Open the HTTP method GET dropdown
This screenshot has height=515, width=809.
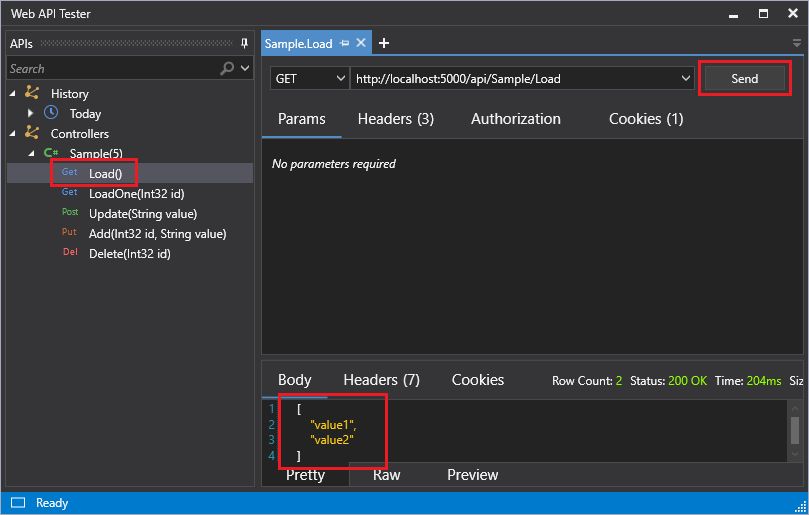308,79
